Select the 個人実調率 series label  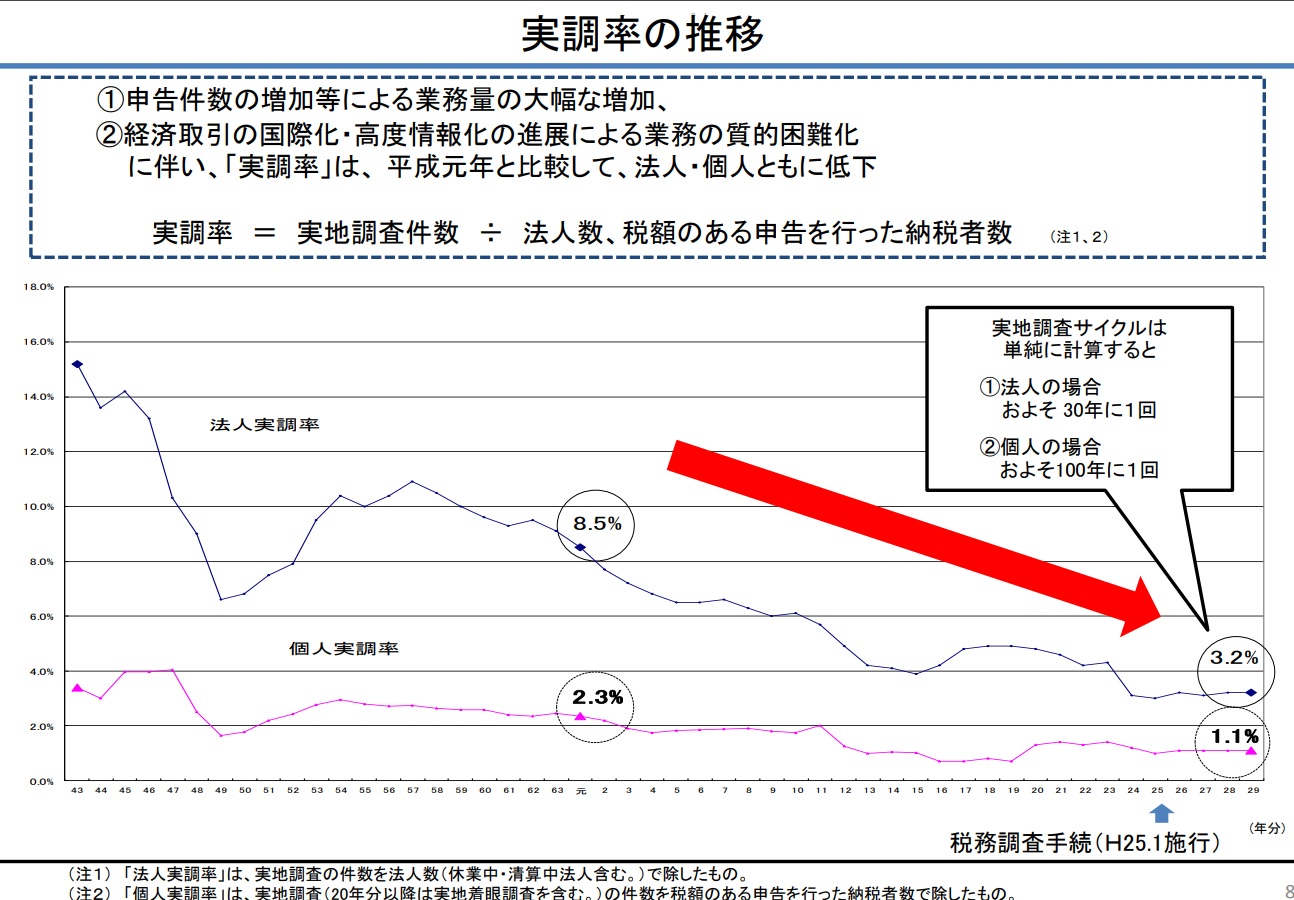click(344, 649)
